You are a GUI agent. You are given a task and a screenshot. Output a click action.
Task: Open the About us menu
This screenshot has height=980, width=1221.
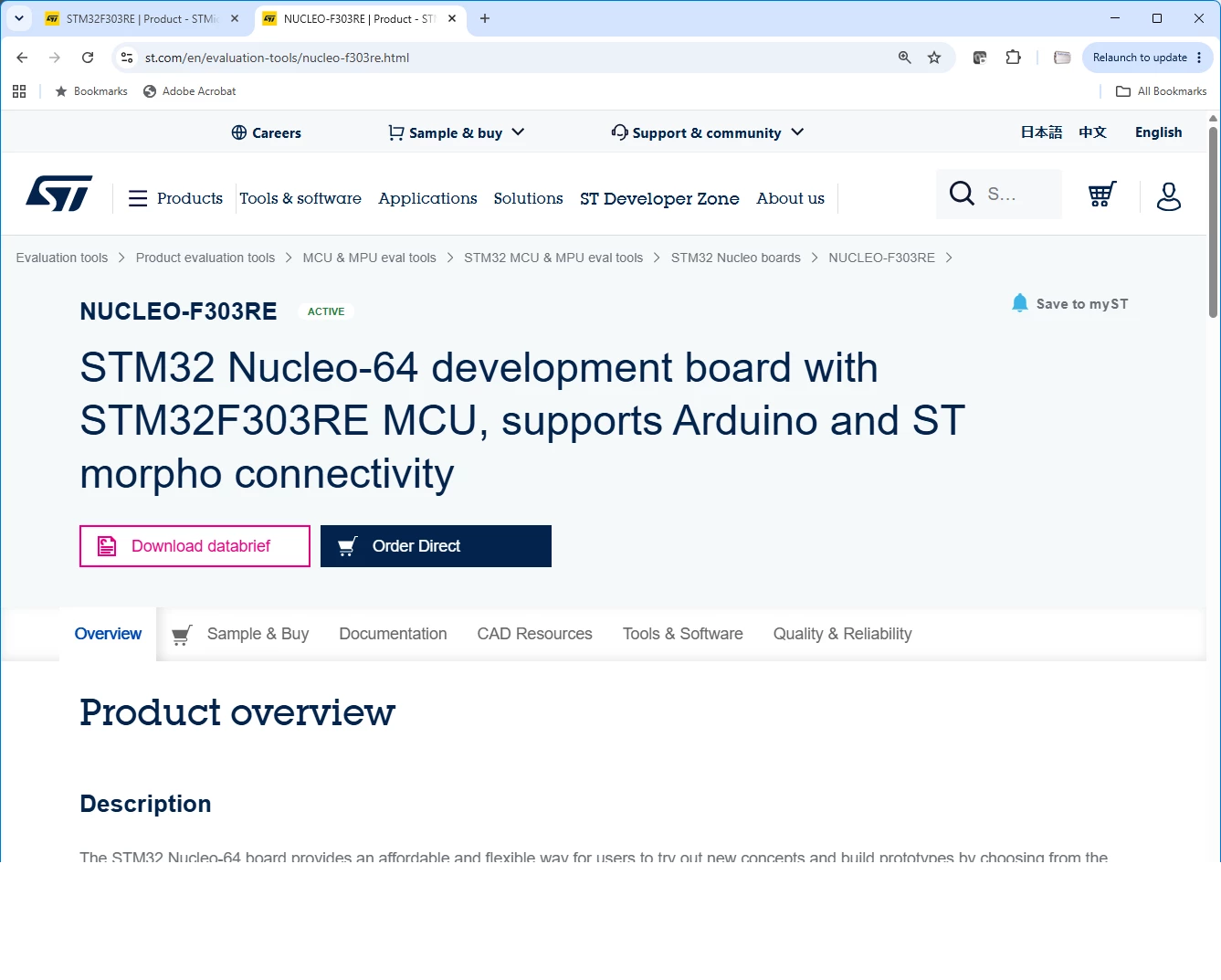(790, 198)
